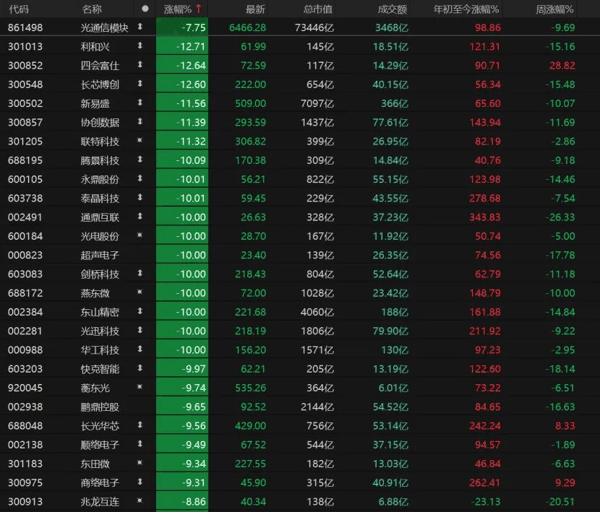Click the marker icon beside 腾景科技

tap(140, 160)
